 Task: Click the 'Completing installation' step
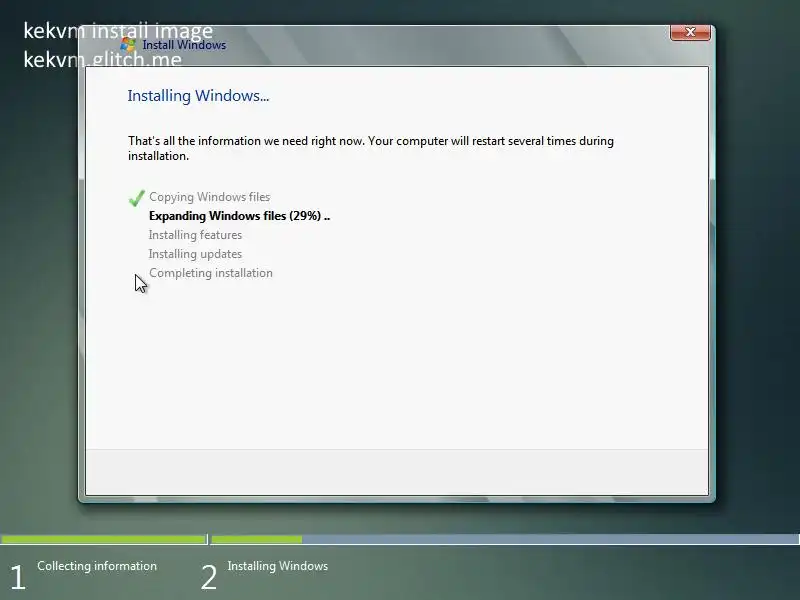(211, 273)
